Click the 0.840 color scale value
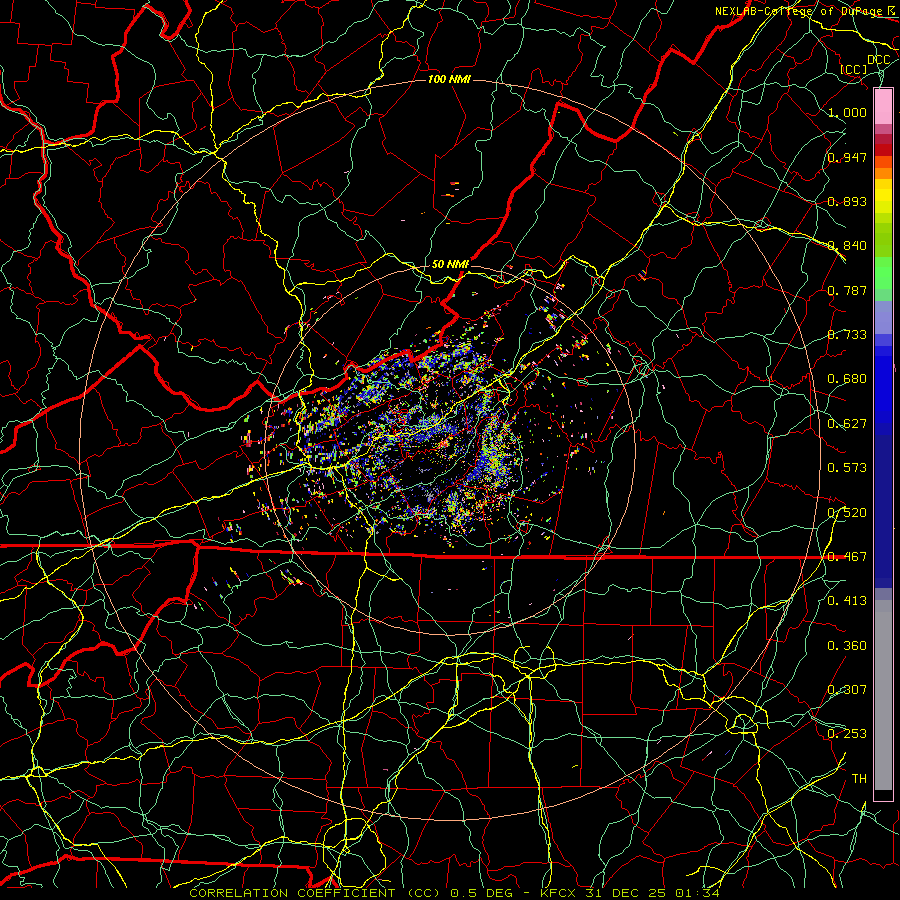 (847, 246)
